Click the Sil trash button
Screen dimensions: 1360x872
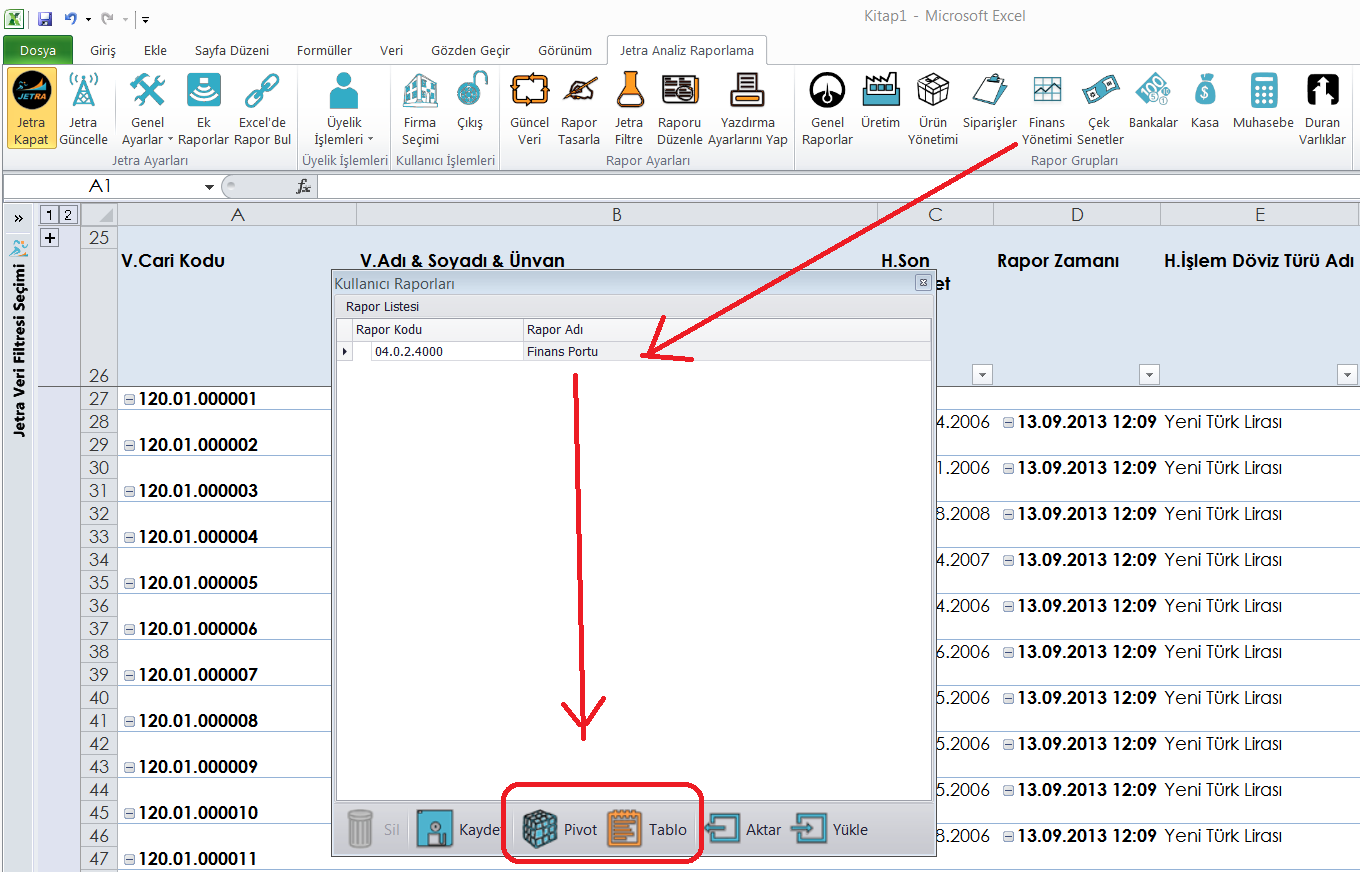pyautogui.click(x=372, y=829)
